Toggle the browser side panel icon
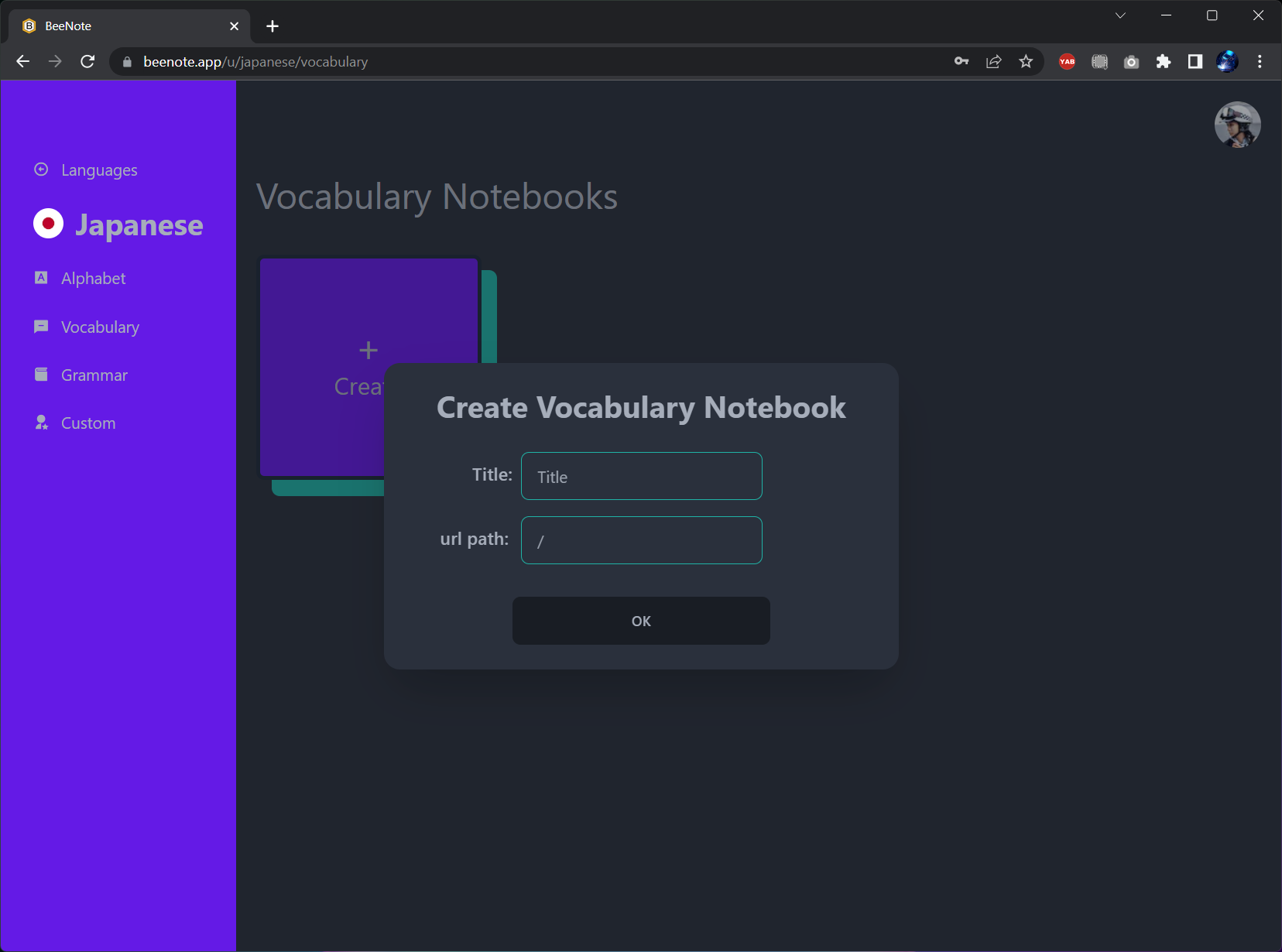The width and height of the screenshot is (1282, 952). [x=1195, y=61]
